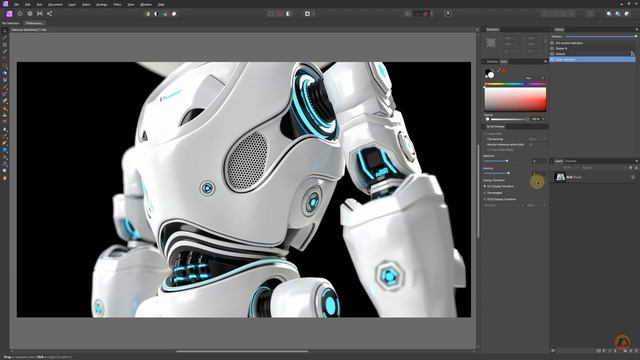The image size is (640, 360).
Task: Open the Layer menu
Action: point(72,4)
